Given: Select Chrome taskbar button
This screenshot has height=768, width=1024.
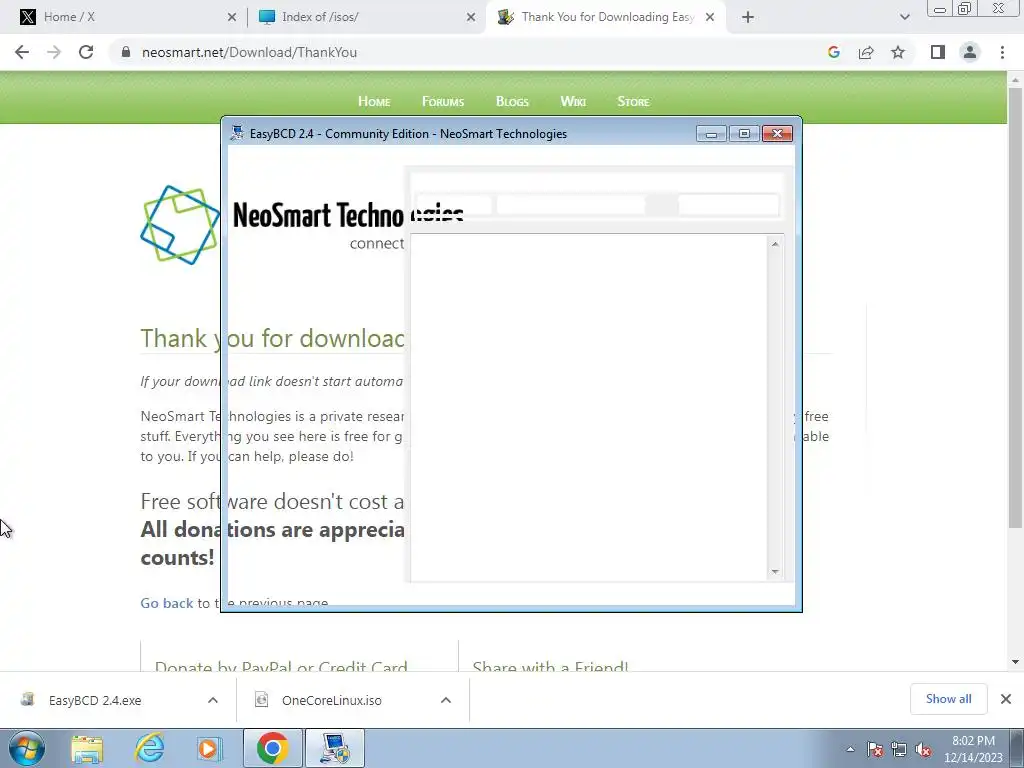Looking at the screenshot, I should tap(272, 748).
